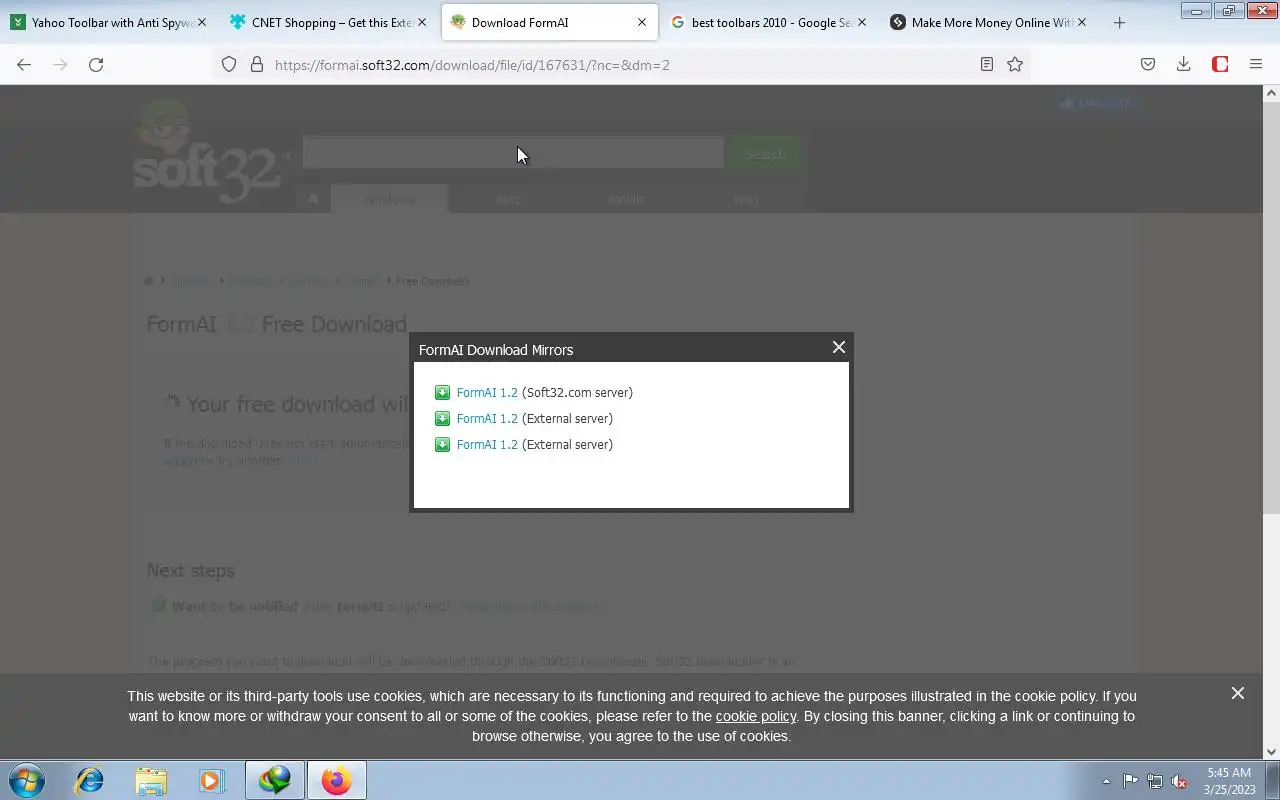Close the best toolbars 2010 tab
Image resolution: width=1280 pixels, height=800 pixels.
862,22
